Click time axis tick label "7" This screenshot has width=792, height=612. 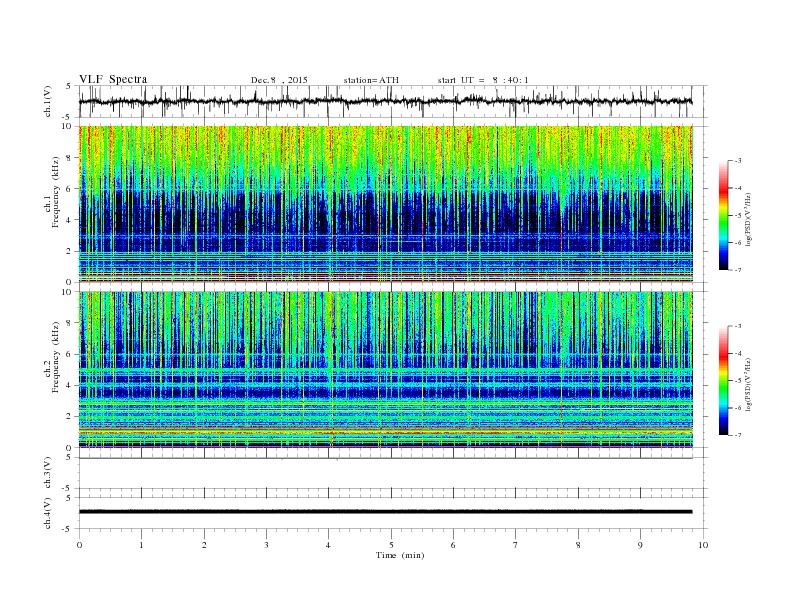(x=516, y=545)
